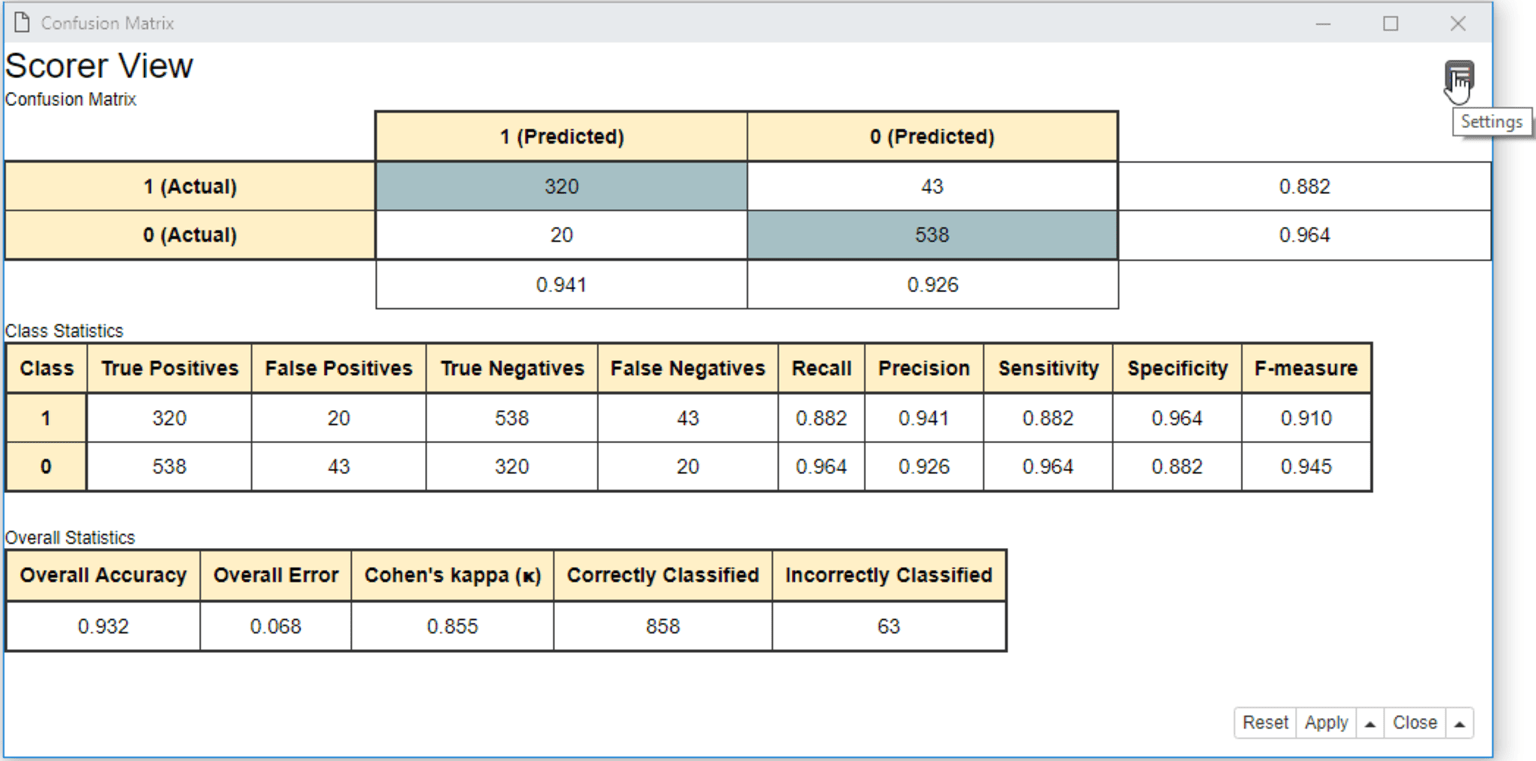Select the "0 (Predicted)" column header
The width and height of the screenshot is (1536, 761).
[932, 137]
